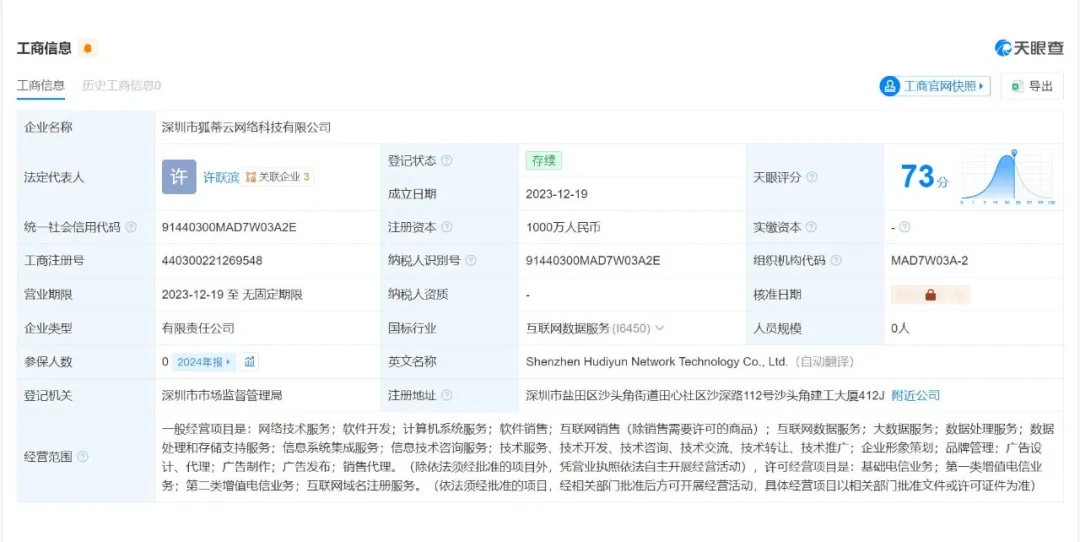The image size is (1080, 542).
Task: Select registration number 440300221269548
Action: click(x=212, y=261)
